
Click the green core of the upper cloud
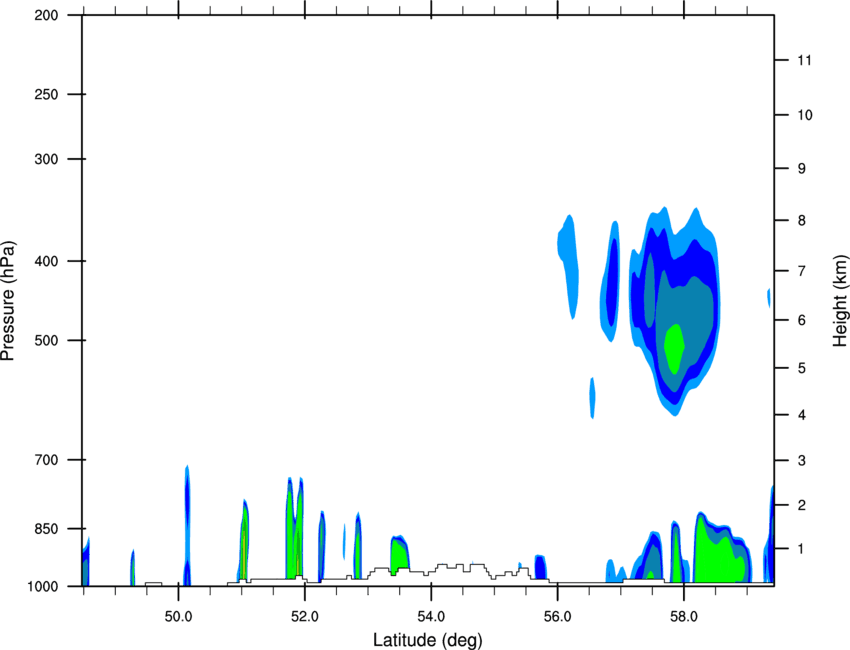(x=674, y=348)
